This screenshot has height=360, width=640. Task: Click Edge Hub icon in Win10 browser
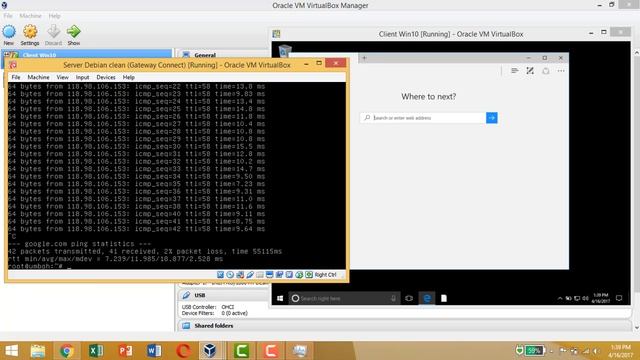pyautogui.click(x=515, y=71)
